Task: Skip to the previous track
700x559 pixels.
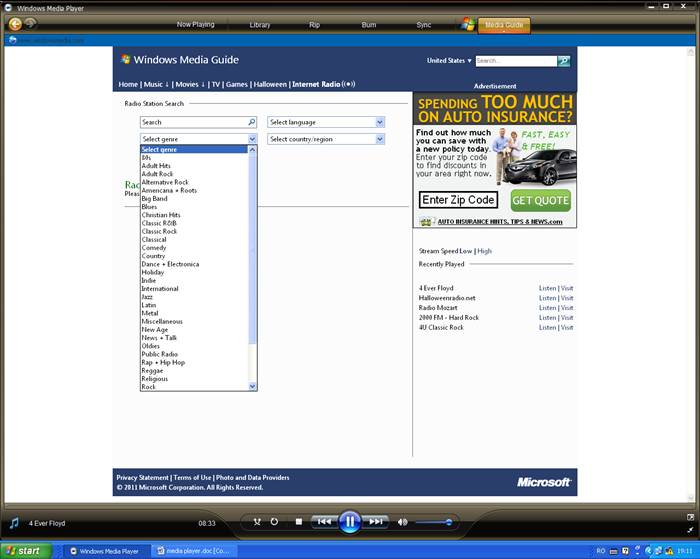Action: (x=325, y=521)
